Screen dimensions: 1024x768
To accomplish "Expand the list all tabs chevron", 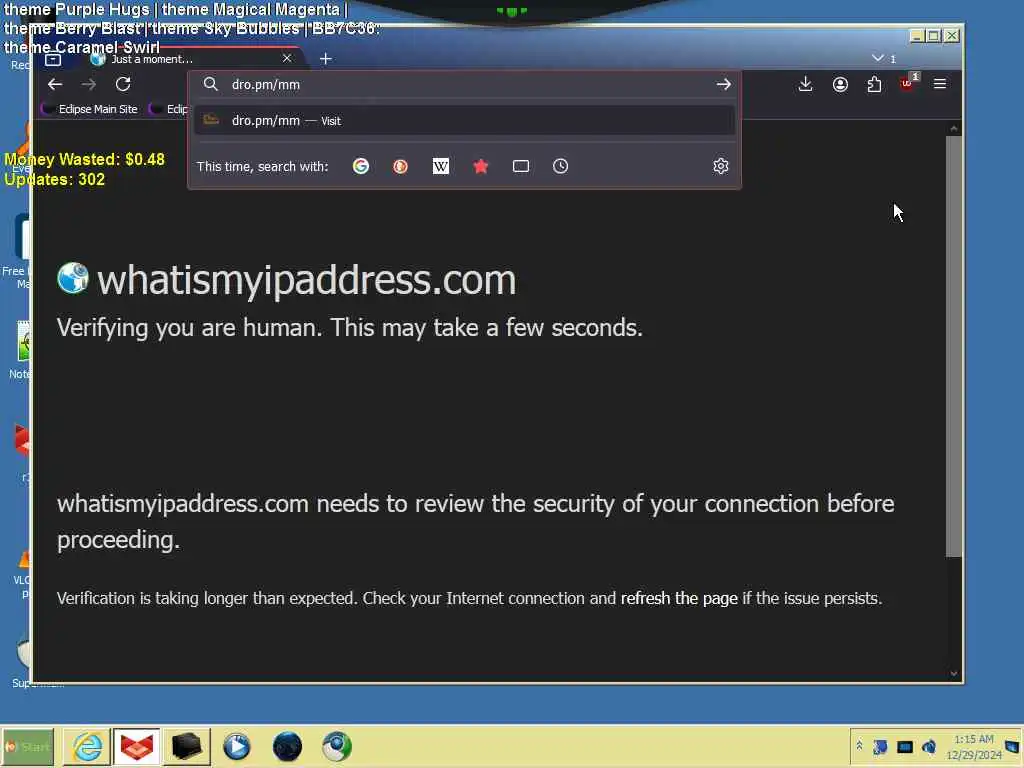I will [878, 58].
